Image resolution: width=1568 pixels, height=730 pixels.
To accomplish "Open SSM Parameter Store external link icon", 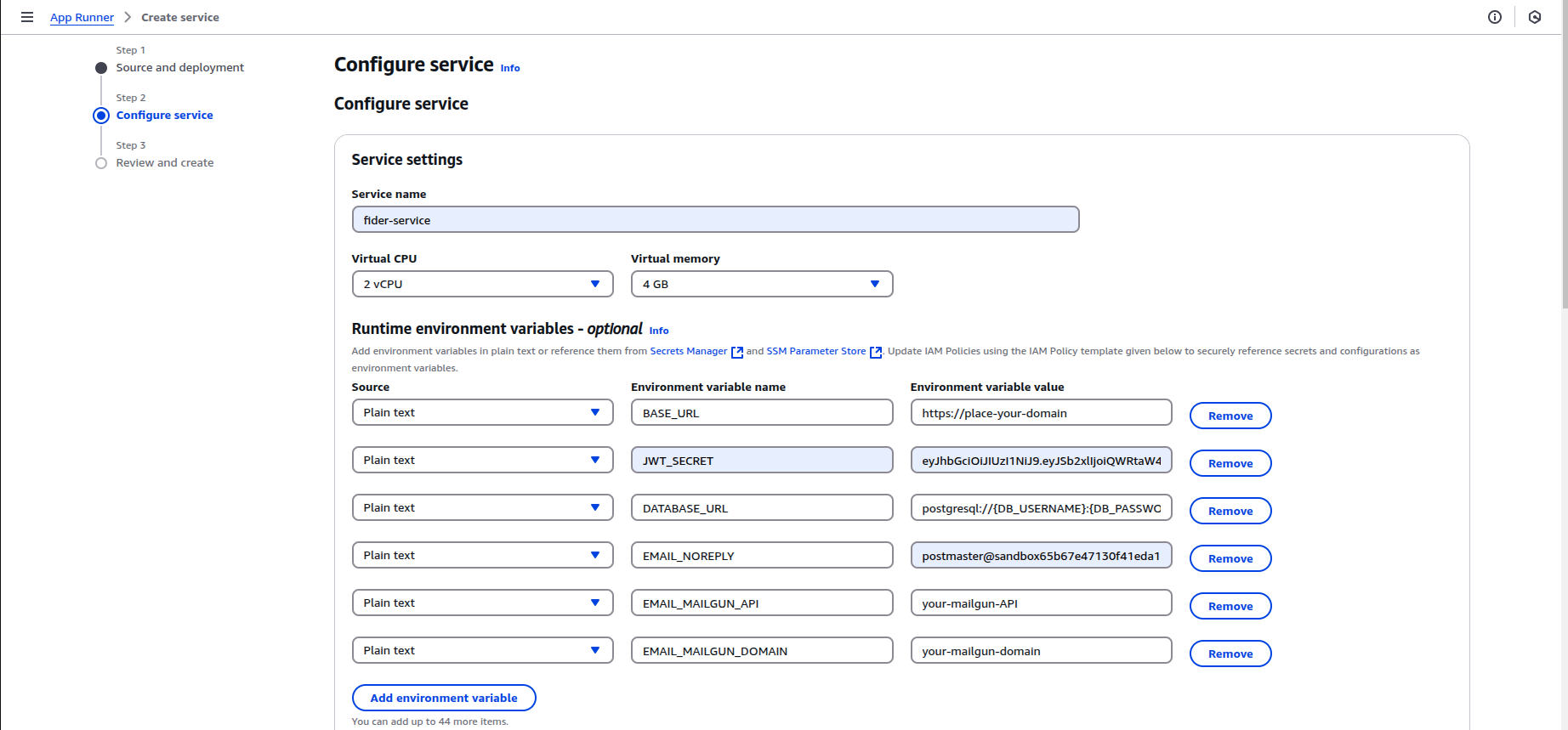I will (875, 352).
